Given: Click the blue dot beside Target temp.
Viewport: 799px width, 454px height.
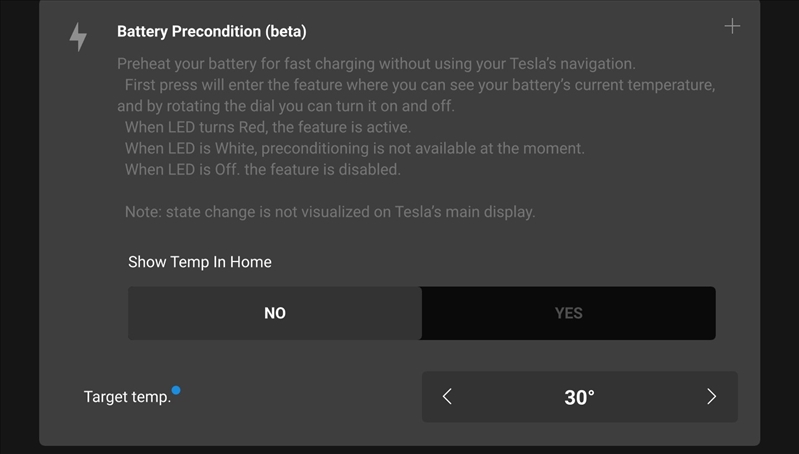Looking at the screenshot, I should (176, 390).
